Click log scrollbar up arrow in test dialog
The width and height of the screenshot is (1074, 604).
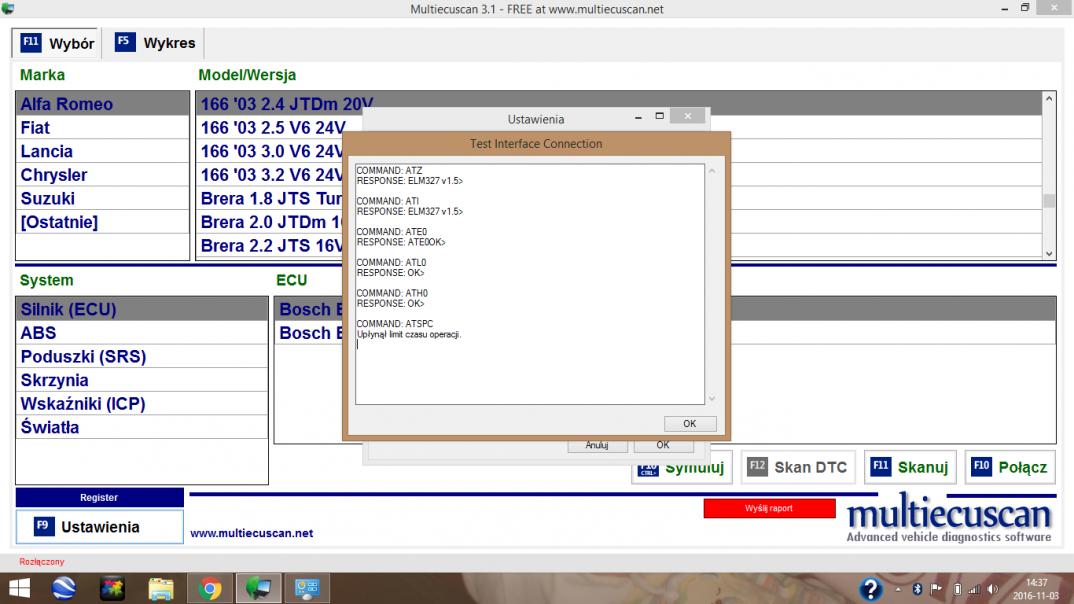[712, 171]
